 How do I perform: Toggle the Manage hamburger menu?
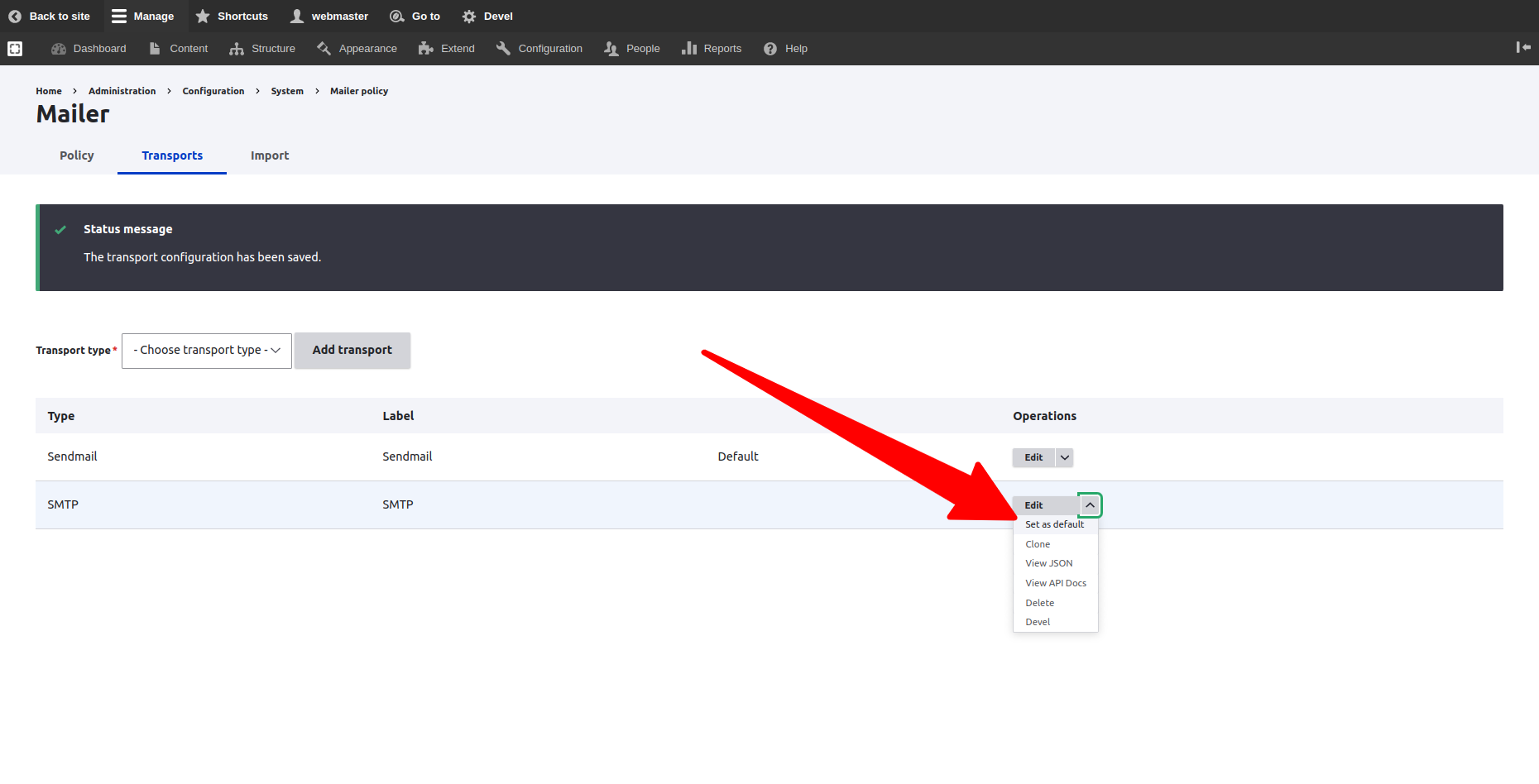(119, 17)
